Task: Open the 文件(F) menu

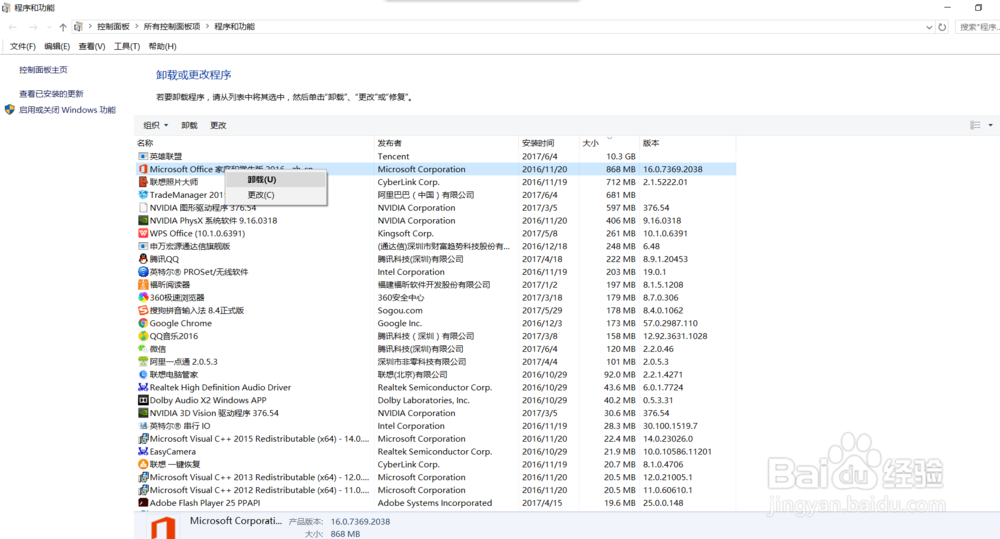Action: click(x=23, y=47)
